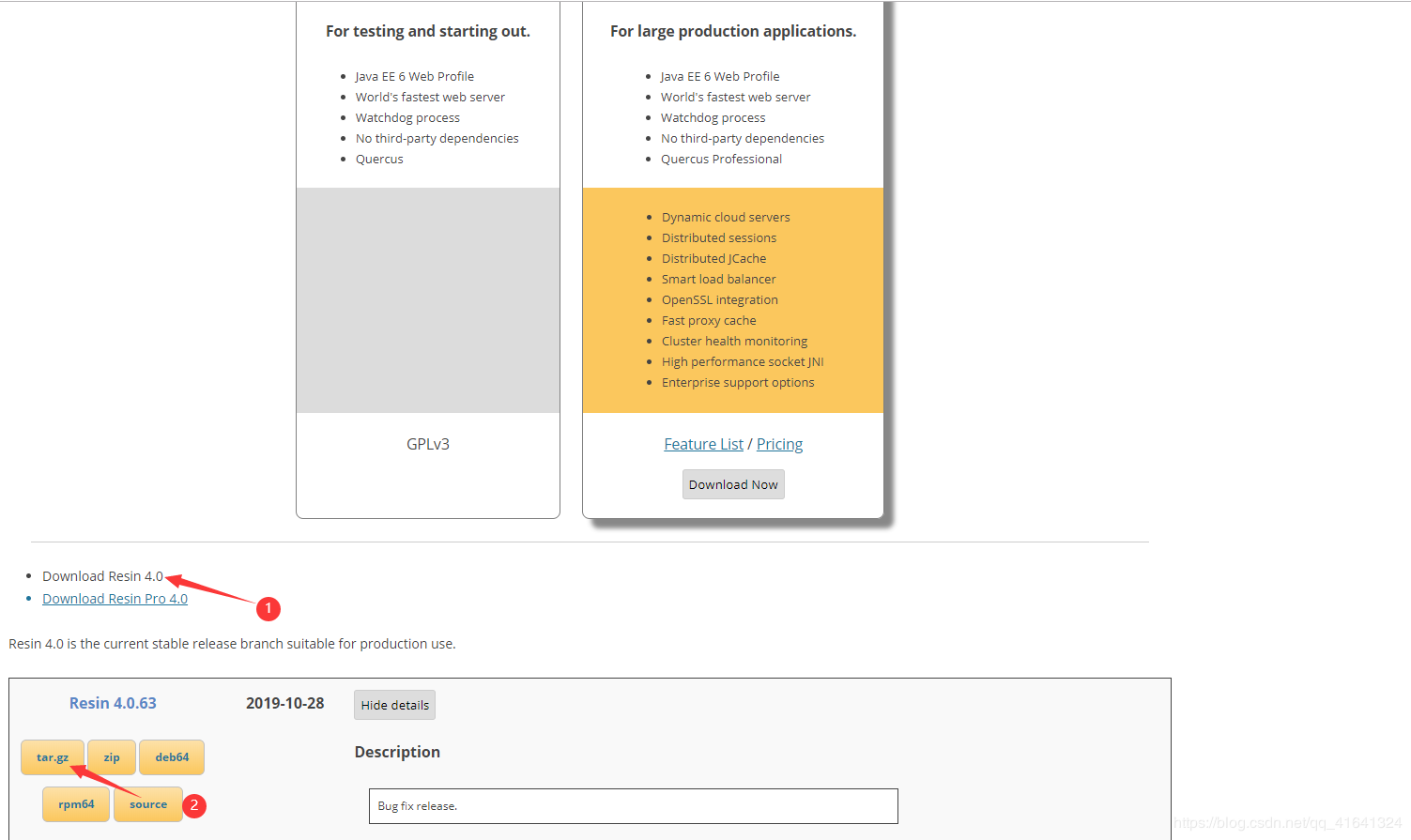Click the Download Resin 4.0 list item
1411x840 pixels.
[102, 576]
